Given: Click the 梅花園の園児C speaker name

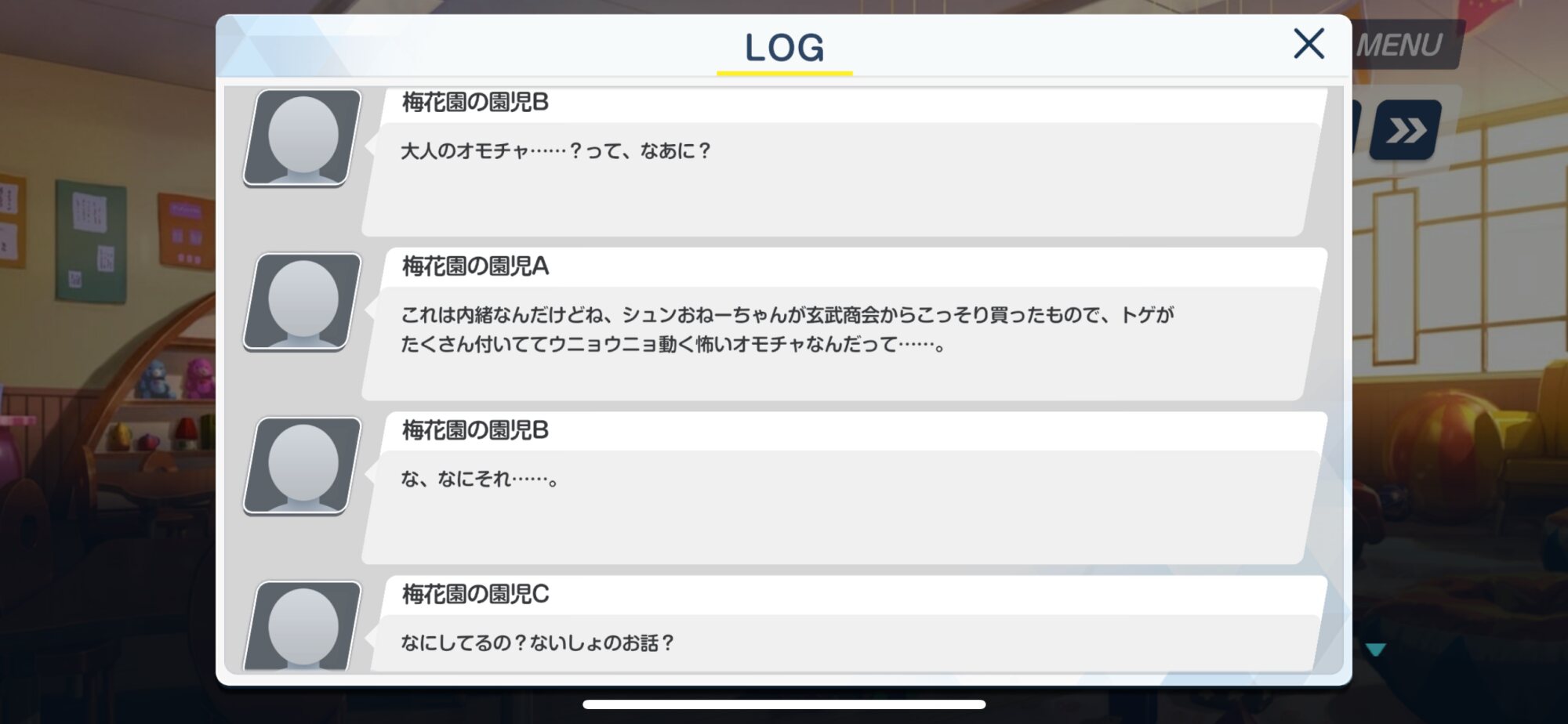Looking at the screenshot, I should click(x=475, y=594).
